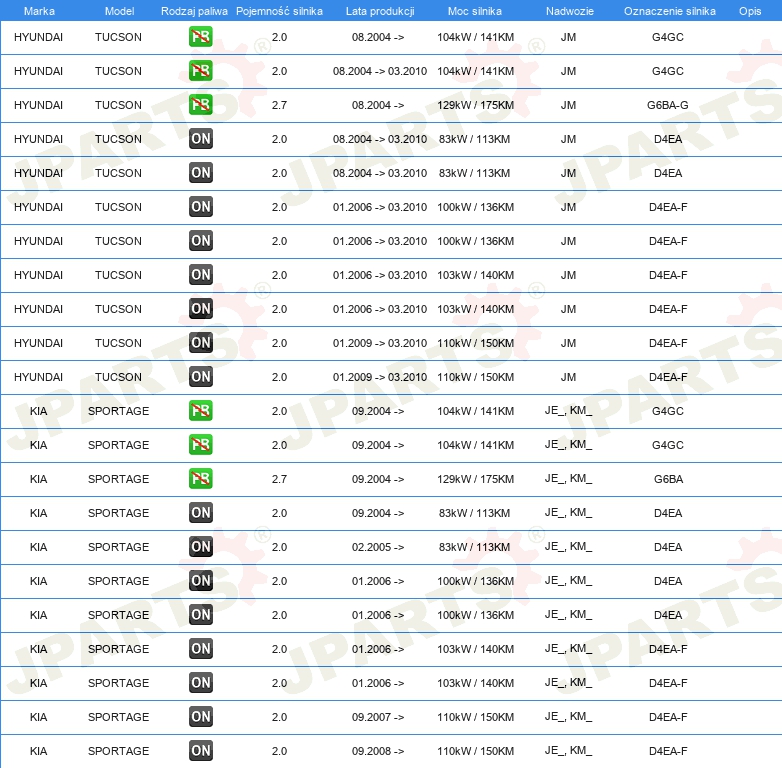Screen dimensions: 782x768
Task: Click the Pojemność silnika column header
Action: [x=279, y=11]
